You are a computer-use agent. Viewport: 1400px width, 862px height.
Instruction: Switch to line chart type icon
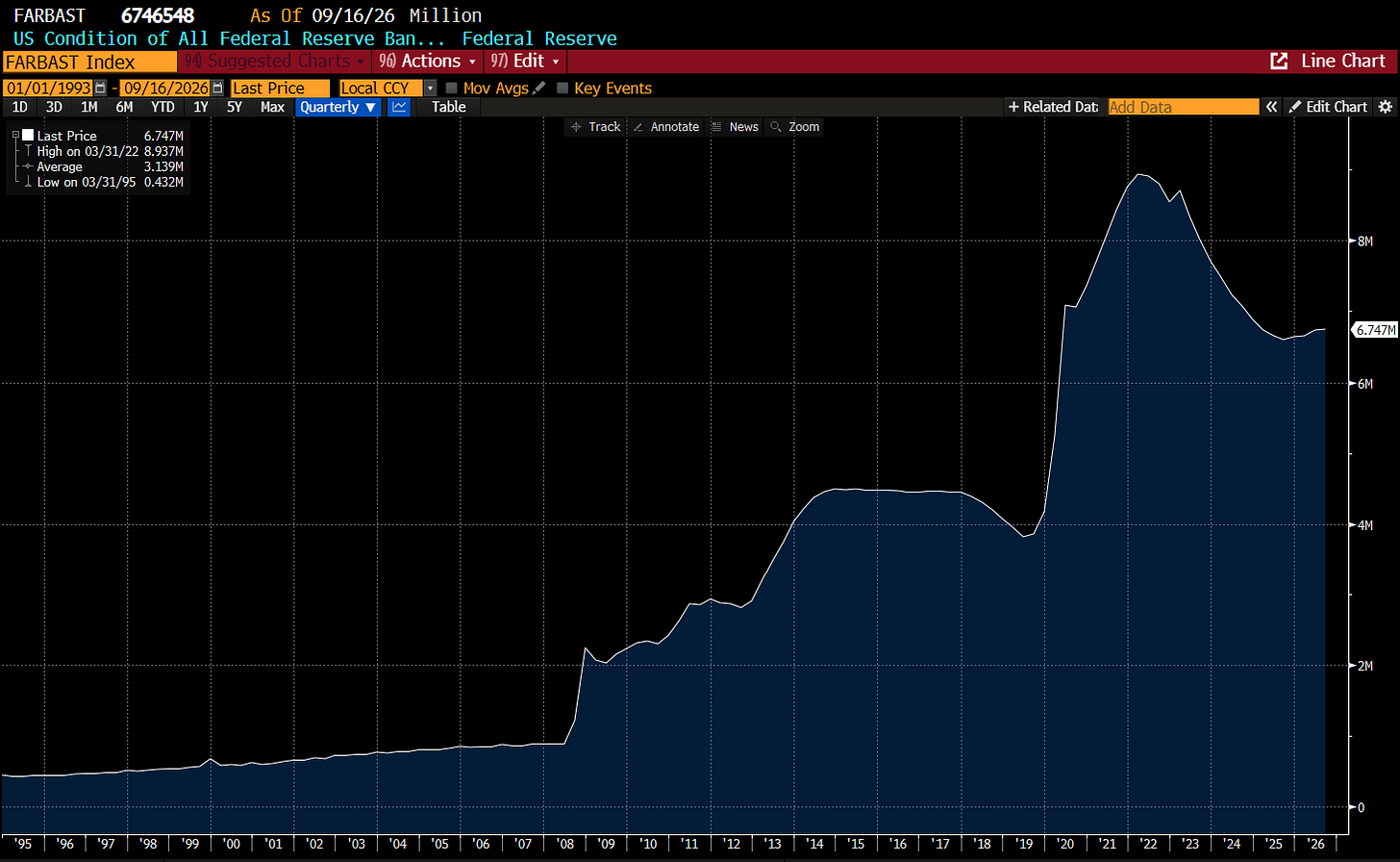(x=399, y=107)
